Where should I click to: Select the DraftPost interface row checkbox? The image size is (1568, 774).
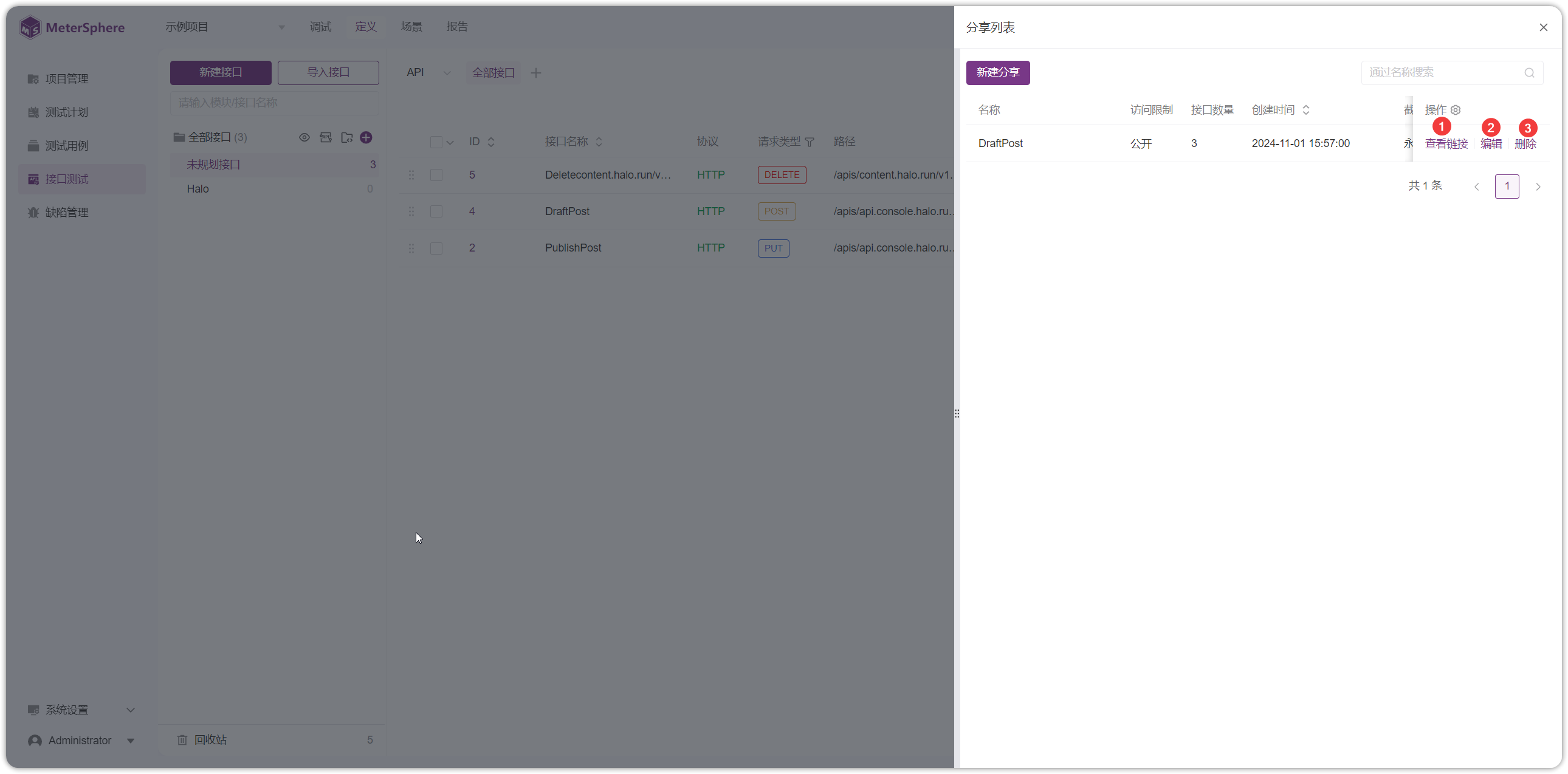pos(436,212)
